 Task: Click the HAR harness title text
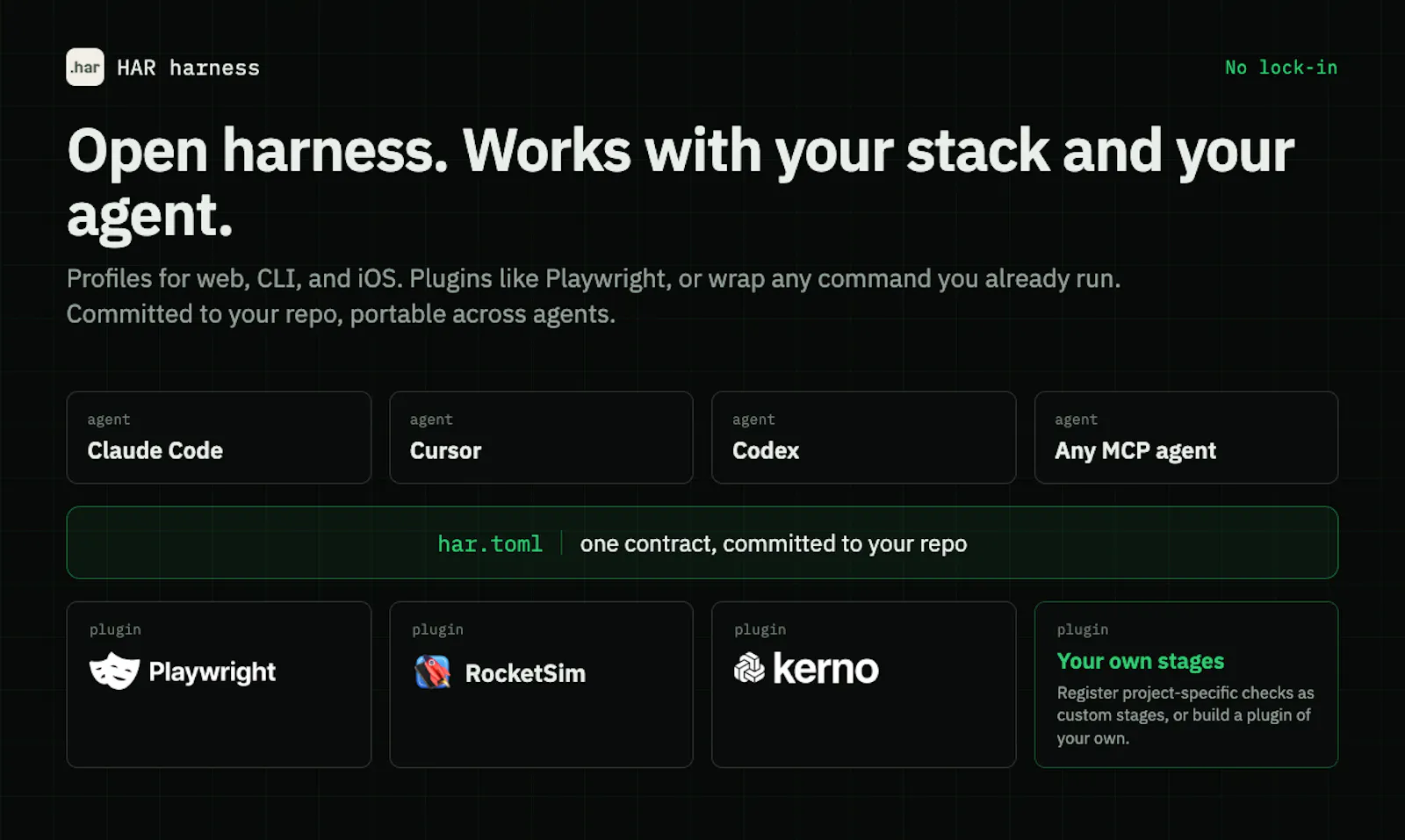click(x=188, y=68)
